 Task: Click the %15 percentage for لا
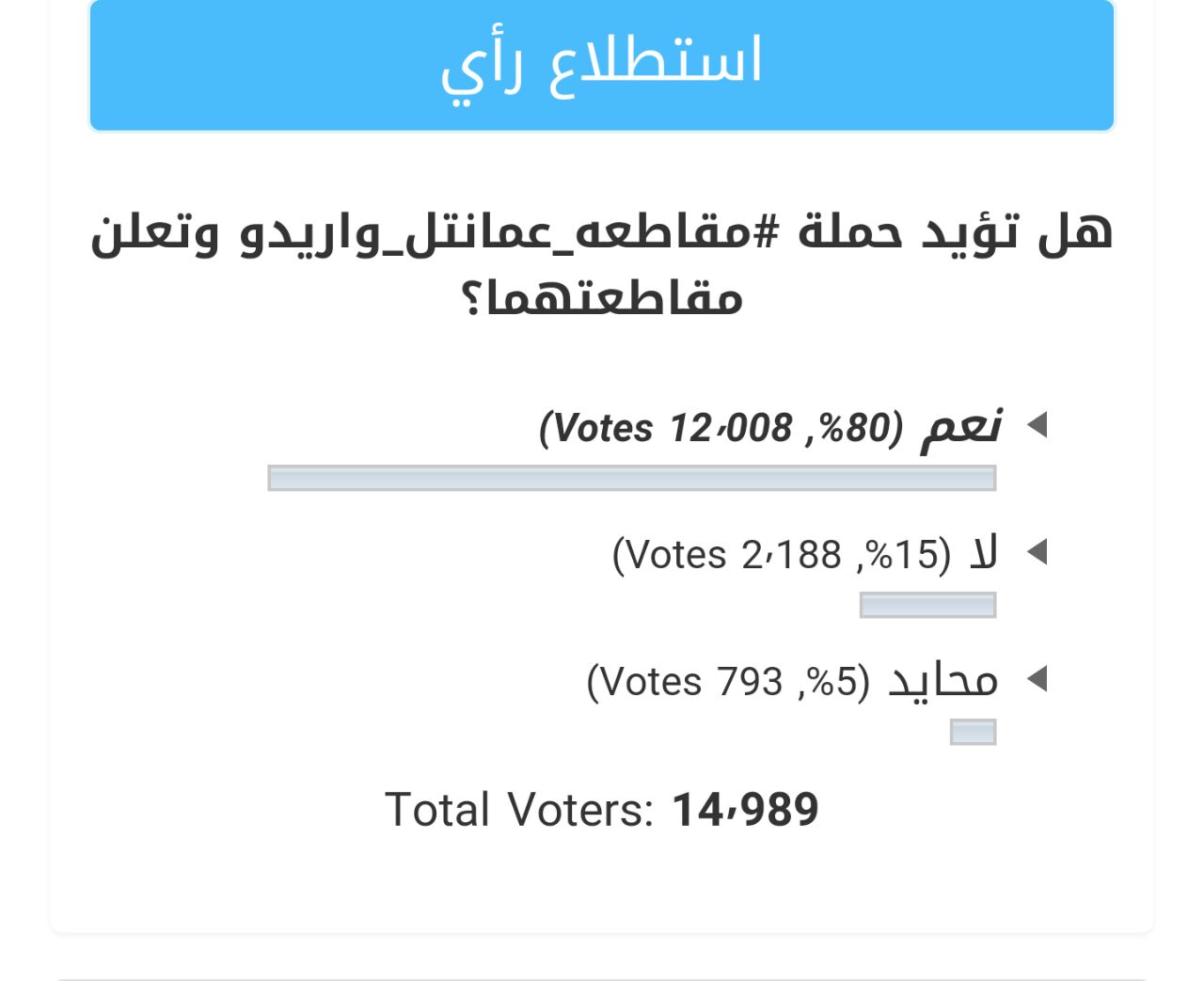click(903, 555)
